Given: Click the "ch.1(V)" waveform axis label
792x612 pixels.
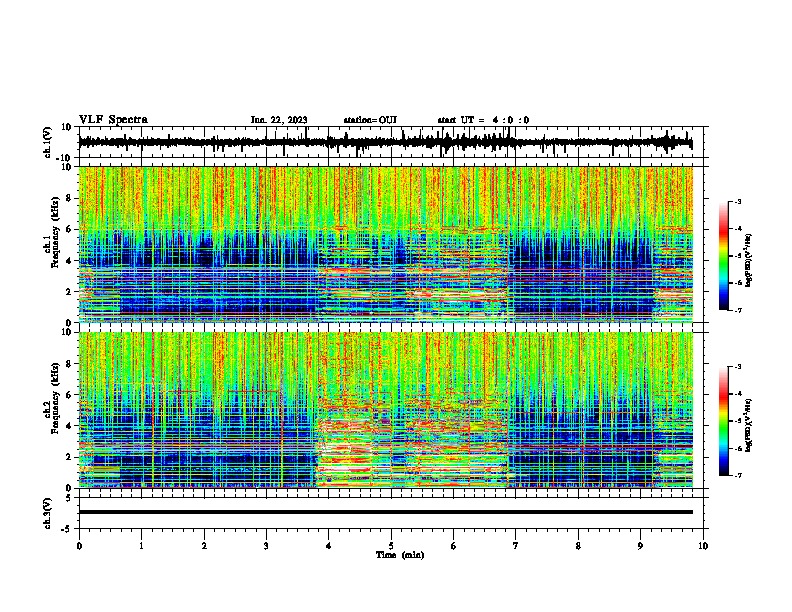Looking at the screenshot, I should point(47,142).
